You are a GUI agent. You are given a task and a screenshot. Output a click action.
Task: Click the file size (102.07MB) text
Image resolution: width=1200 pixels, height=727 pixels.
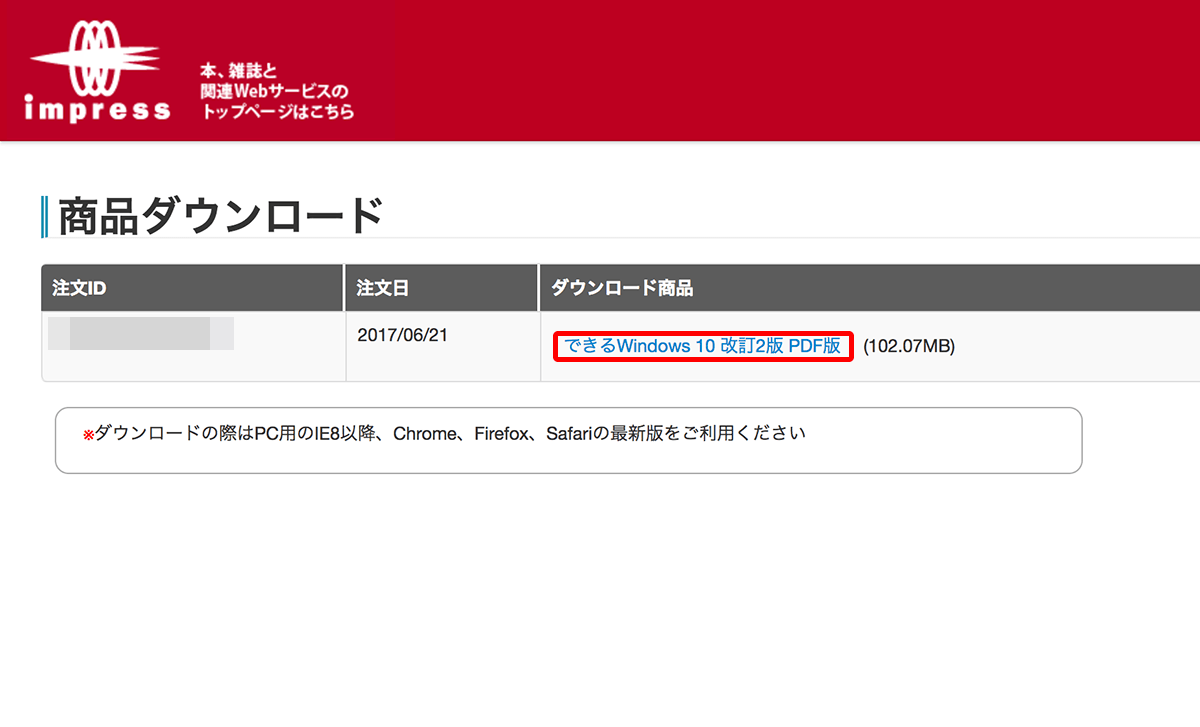coord(909,347)
